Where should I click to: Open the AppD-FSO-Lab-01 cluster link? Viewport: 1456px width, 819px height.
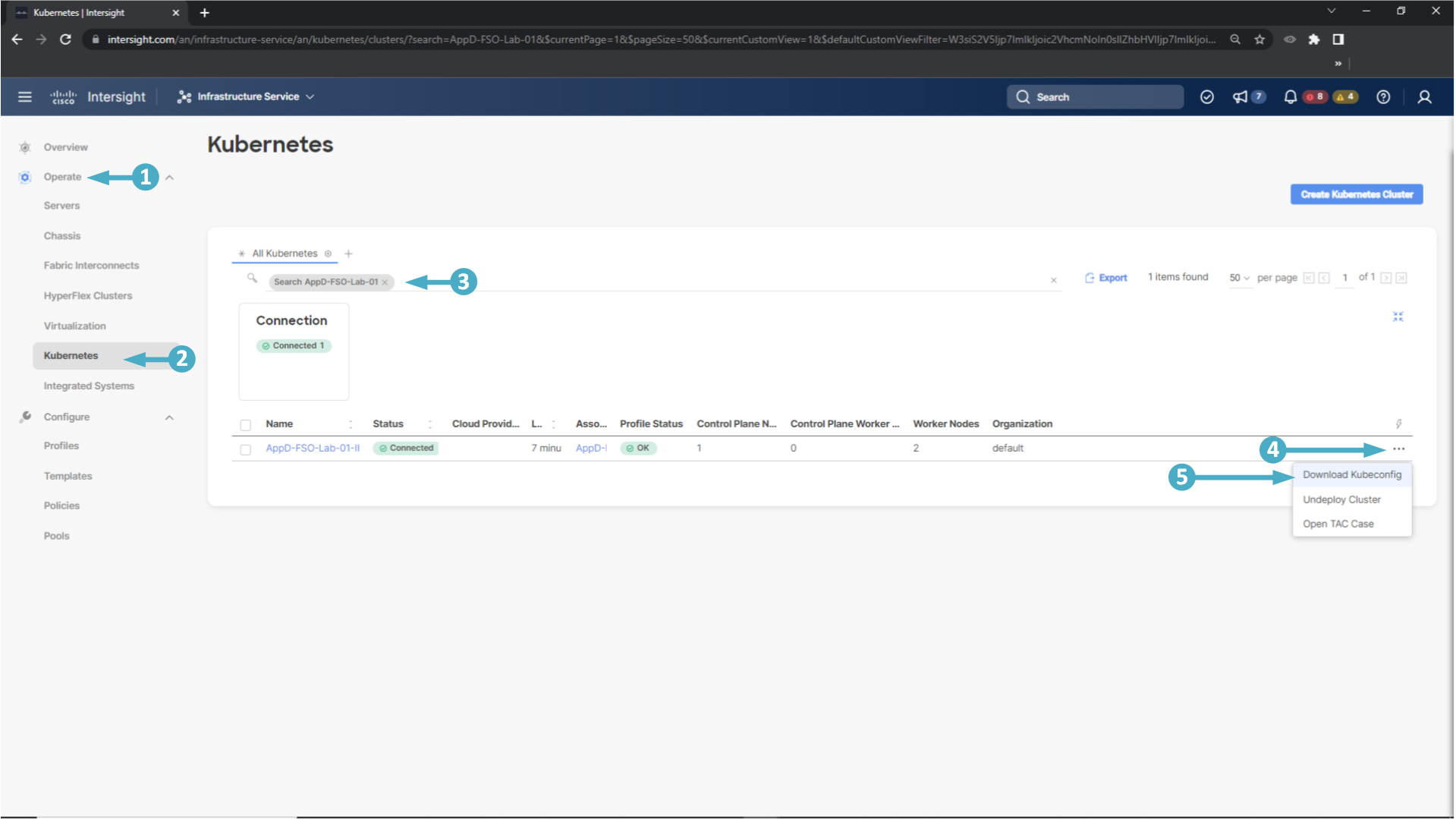pos(312,449)
